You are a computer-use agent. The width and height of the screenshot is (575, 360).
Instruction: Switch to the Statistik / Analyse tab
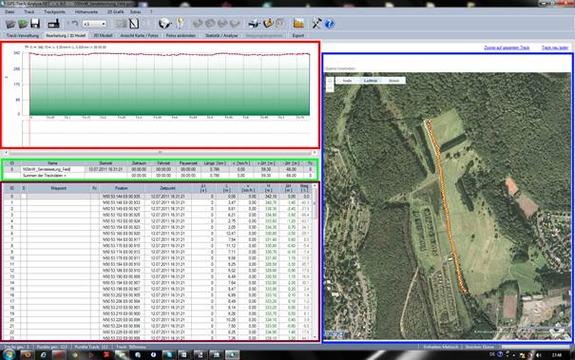(221, 36)
